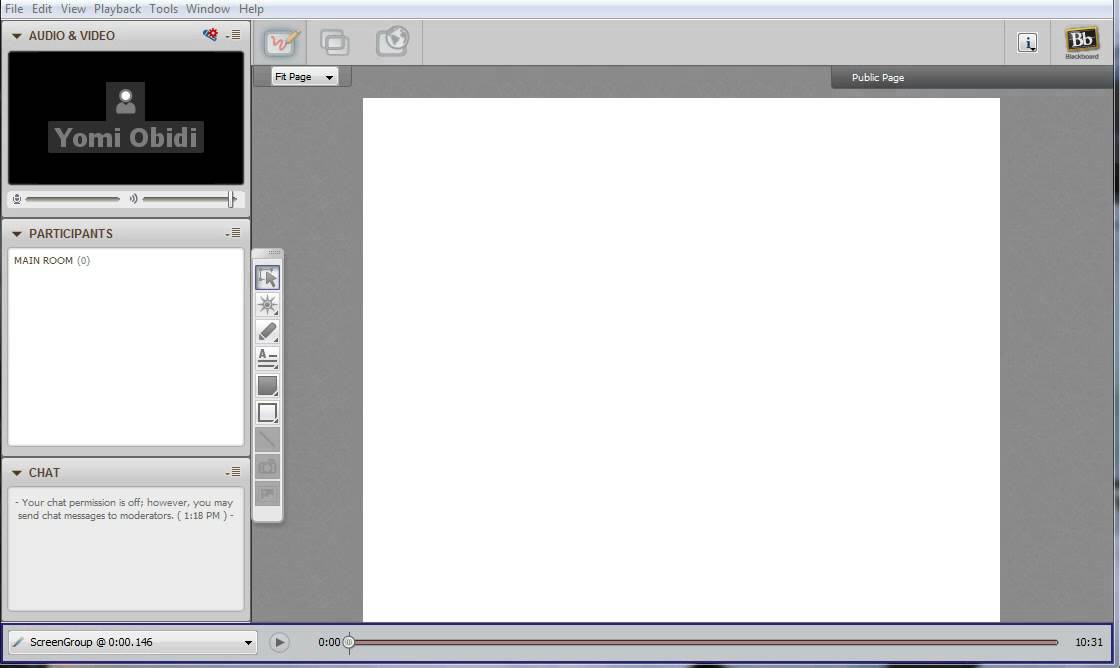Switch to Web Tour mode
Screen dimensions: 1120x668
(392, 41)
